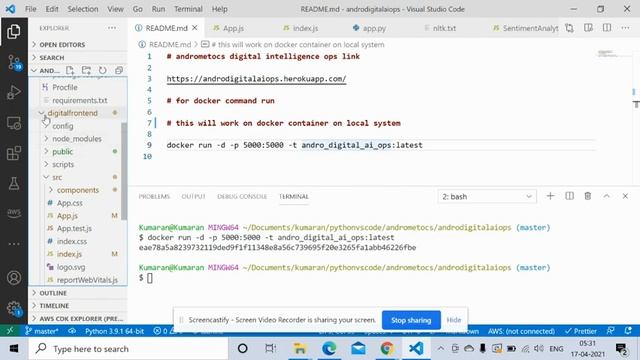Hide the Screencastify sharing bar
Viewport: 640px width, 360px height.
pyautogui.click(x=453, y=320)
